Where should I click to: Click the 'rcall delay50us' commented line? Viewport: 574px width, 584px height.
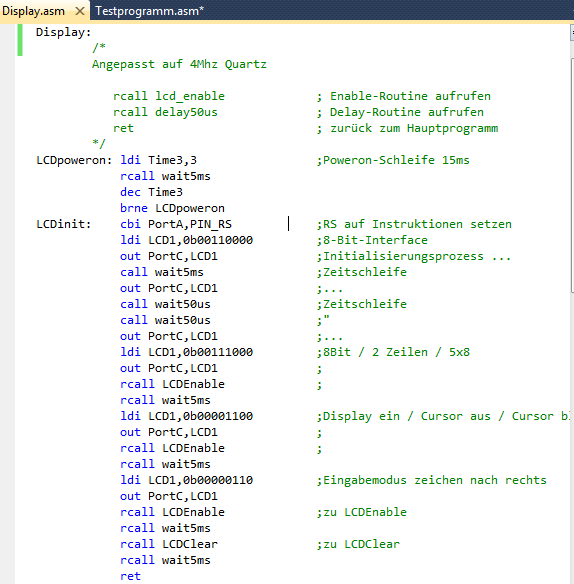point(165,112)
